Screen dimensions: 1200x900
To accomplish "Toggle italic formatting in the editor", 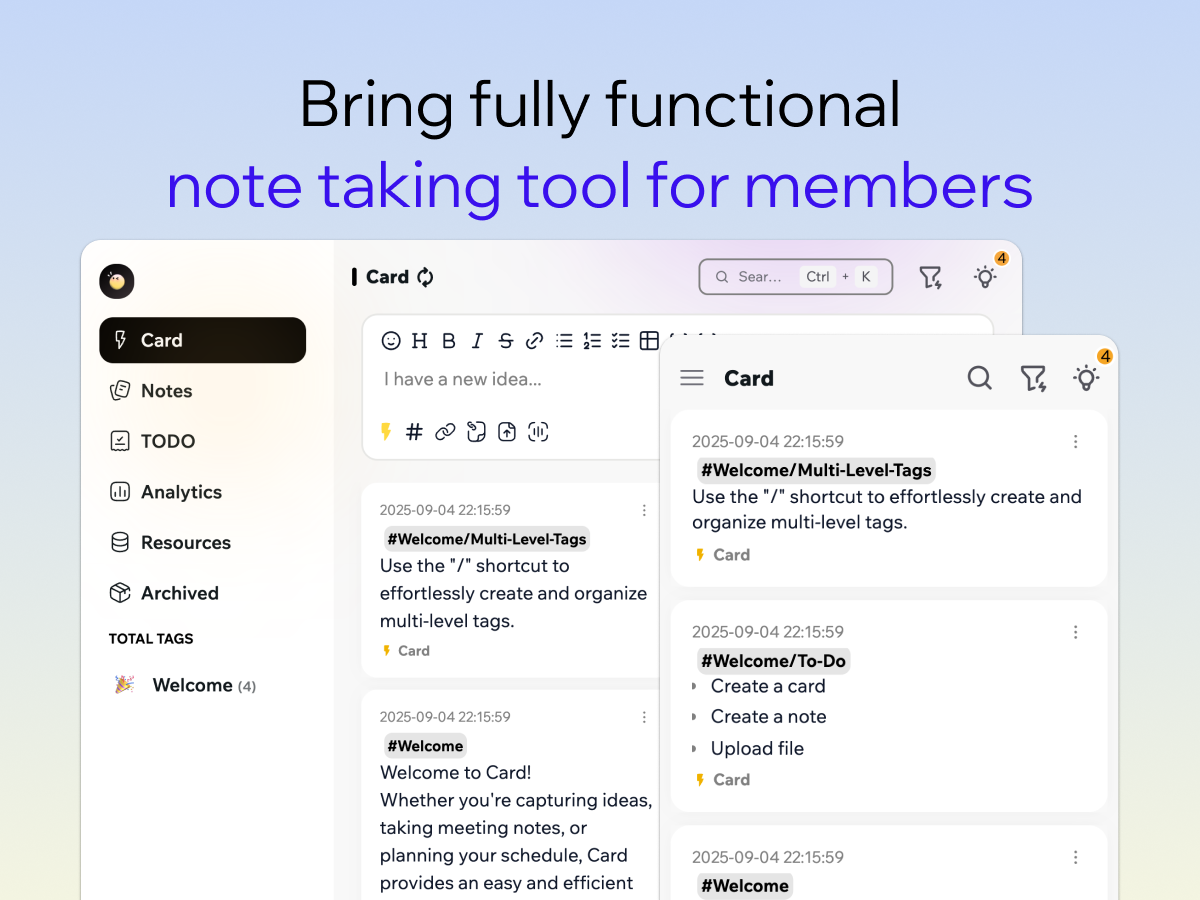I will coord(477,341).
